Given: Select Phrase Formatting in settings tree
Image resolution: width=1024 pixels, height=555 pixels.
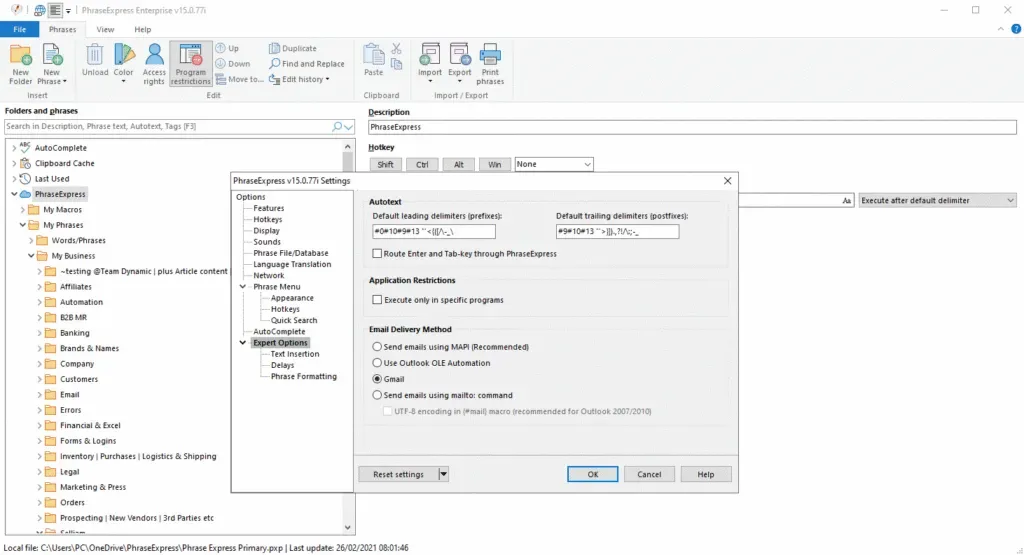Looking at the screenshot, I should coord(304,376).
